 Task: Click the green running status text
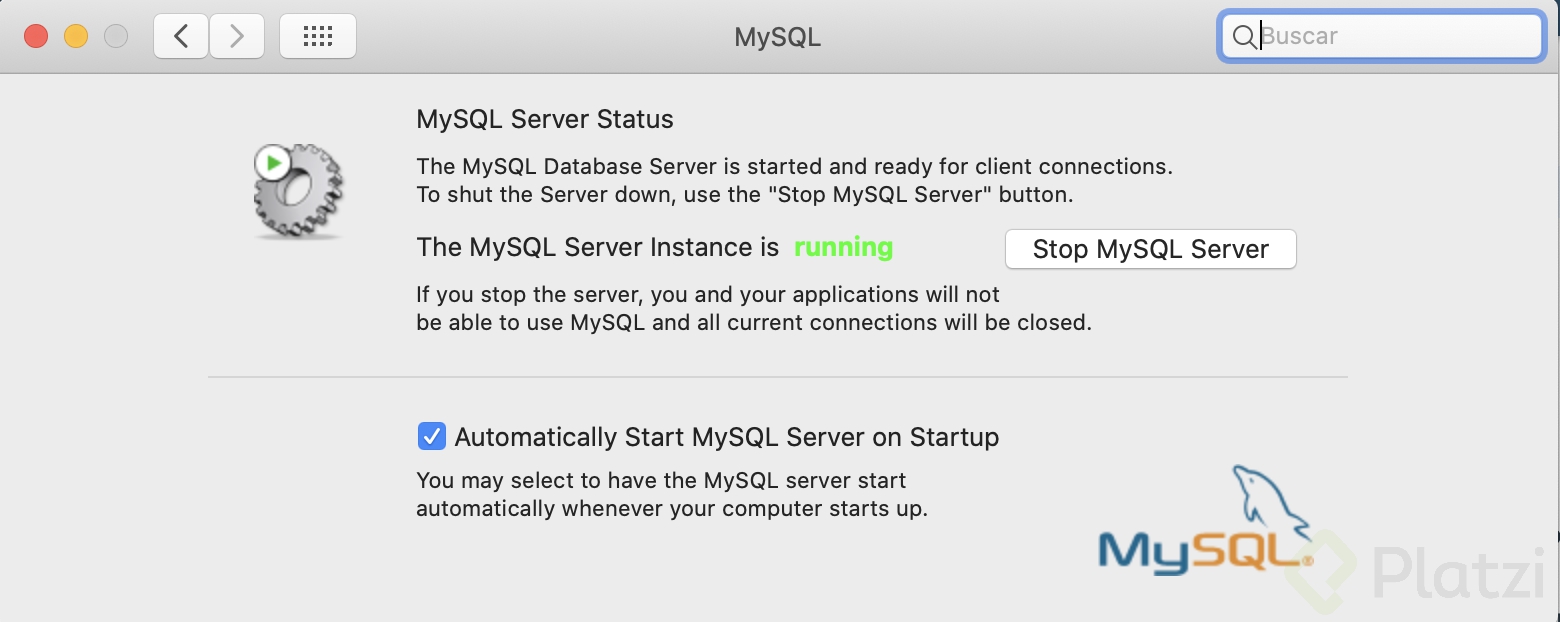coord(843,247)
